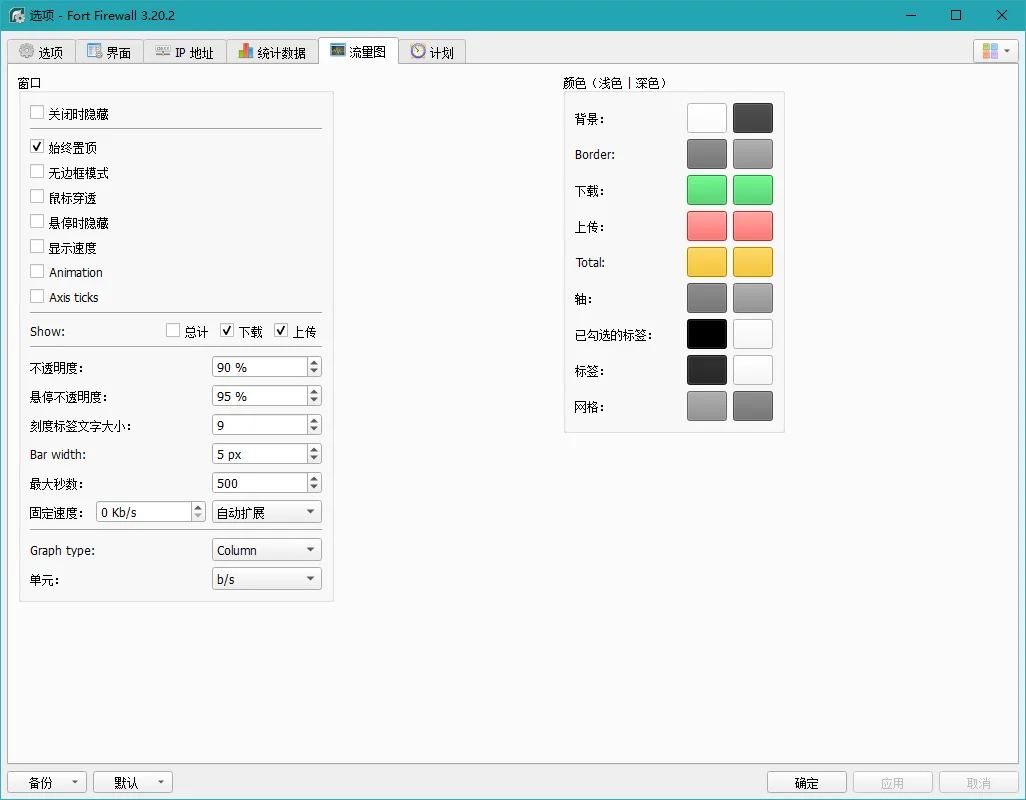Enable the Animation checkbox
The height and width of the screenshot is (800, 1026).
(x=37, y=271)
